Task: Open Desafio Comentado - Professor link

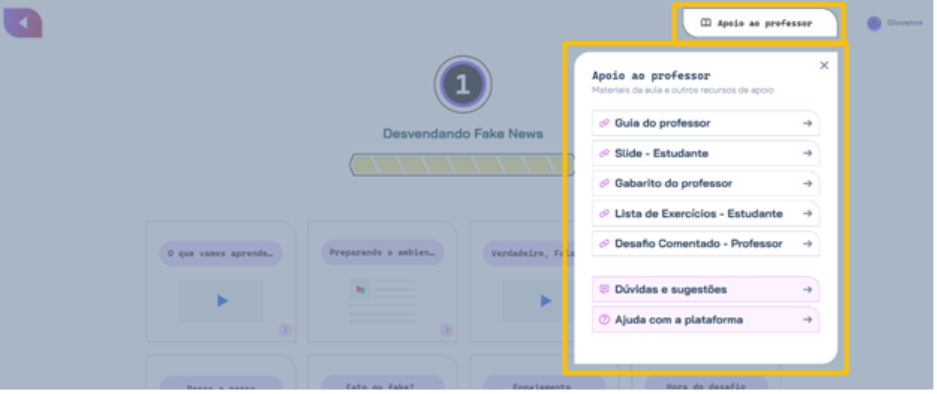Action: pyautogui.click(x=706, y=244)
